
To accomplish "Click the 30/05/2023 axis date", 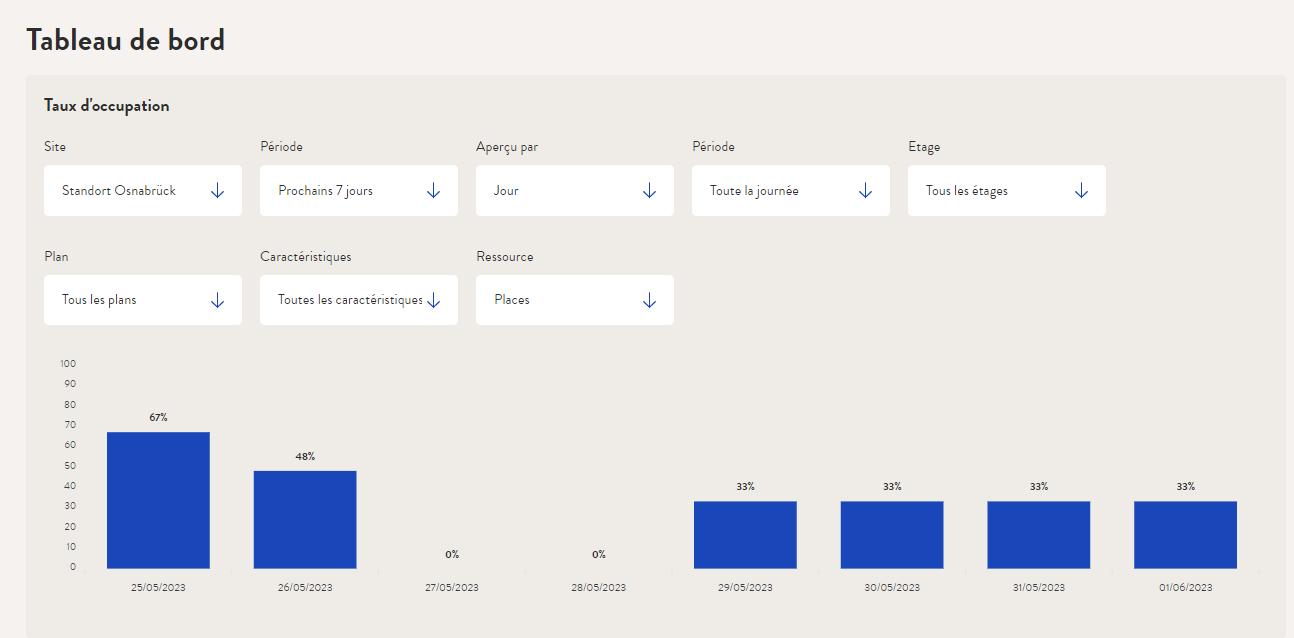I will (892, 587).
